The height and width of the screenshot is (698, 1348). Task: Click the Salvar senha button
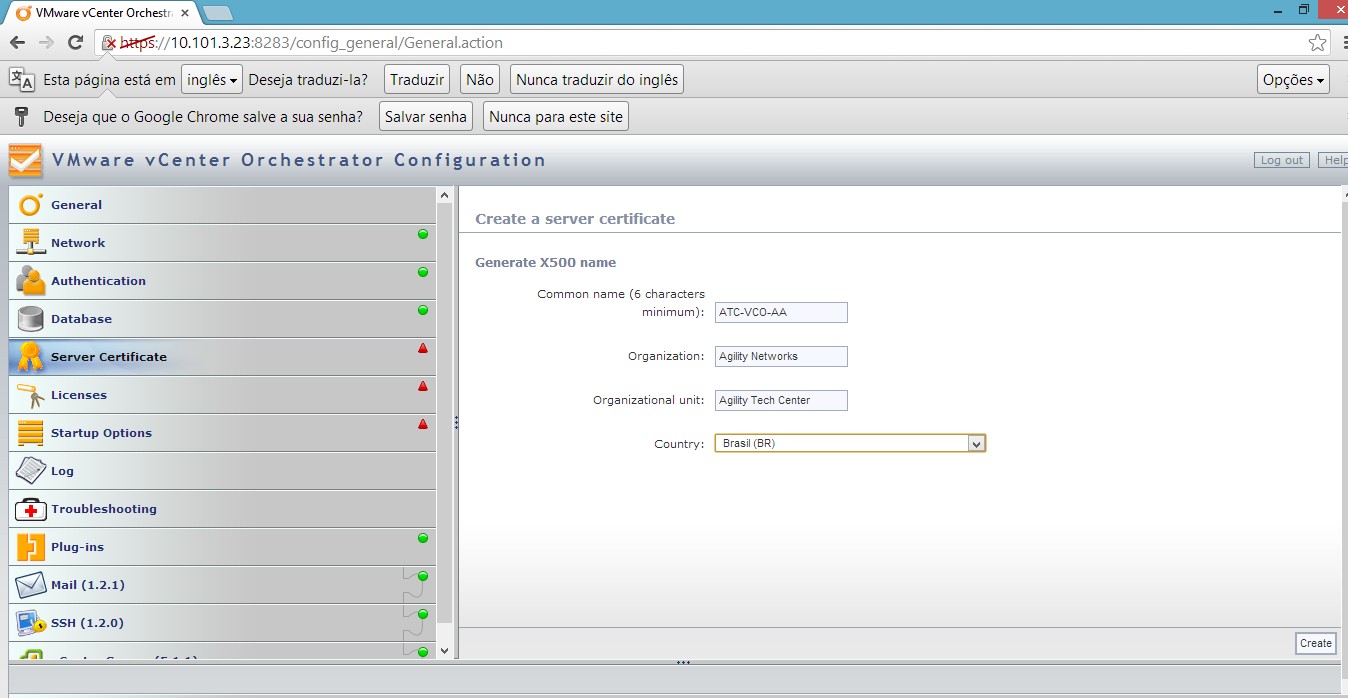click(x=426, y=117)
